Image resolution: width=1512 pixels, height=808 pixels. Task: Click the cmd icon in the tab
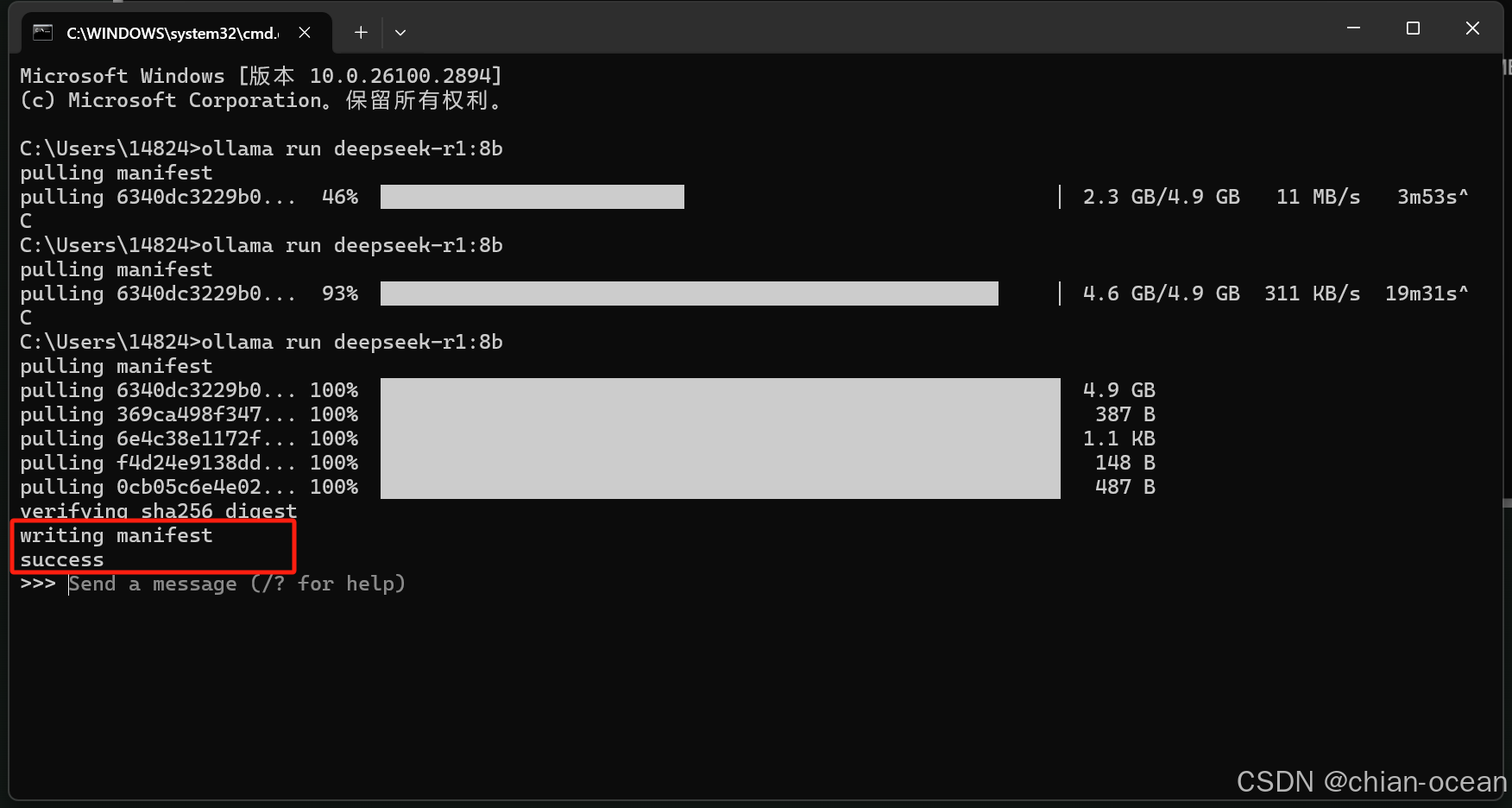42,33
